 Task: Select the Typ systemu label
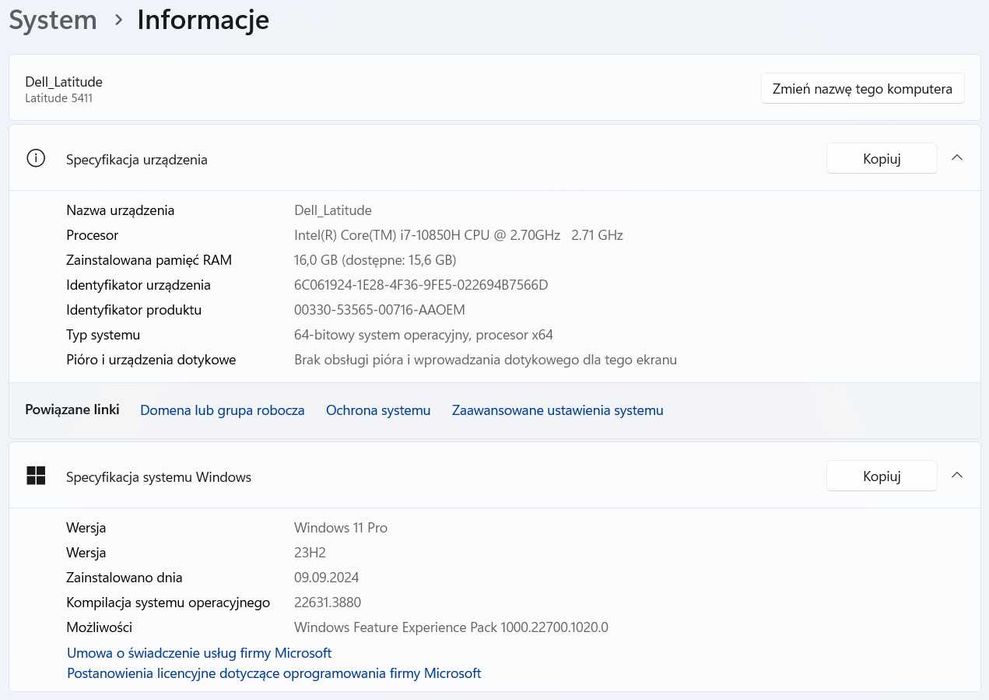(103, 335)
